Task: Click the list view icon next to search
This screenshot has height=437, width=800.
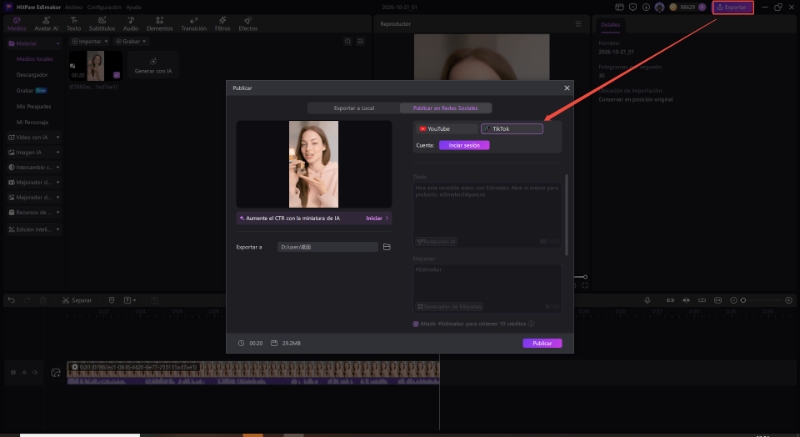Action: pos(360,41)
